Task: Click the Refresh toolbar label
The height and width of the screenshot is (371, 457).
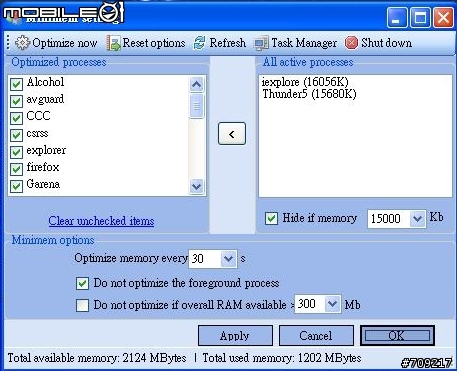Action: [x=228, y=43]
